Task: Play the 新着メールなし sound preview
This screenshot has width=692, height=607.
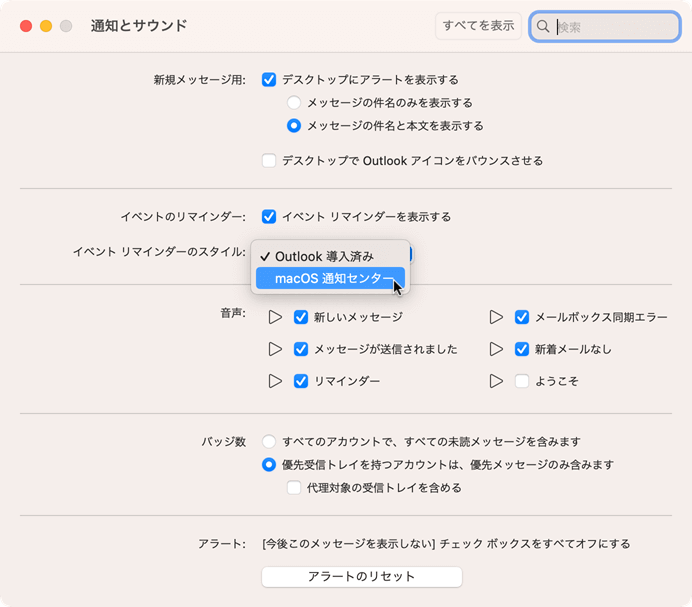Action: click(x=496, y=349)
